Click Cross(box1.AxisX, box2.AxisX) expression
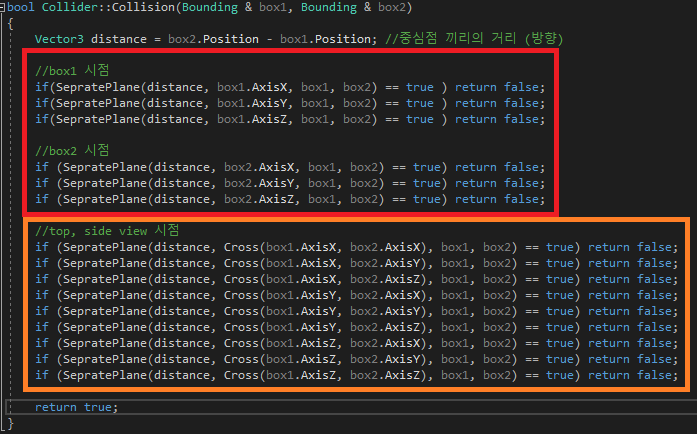Viewport: 697px width, 434px height. pos(325,247)
